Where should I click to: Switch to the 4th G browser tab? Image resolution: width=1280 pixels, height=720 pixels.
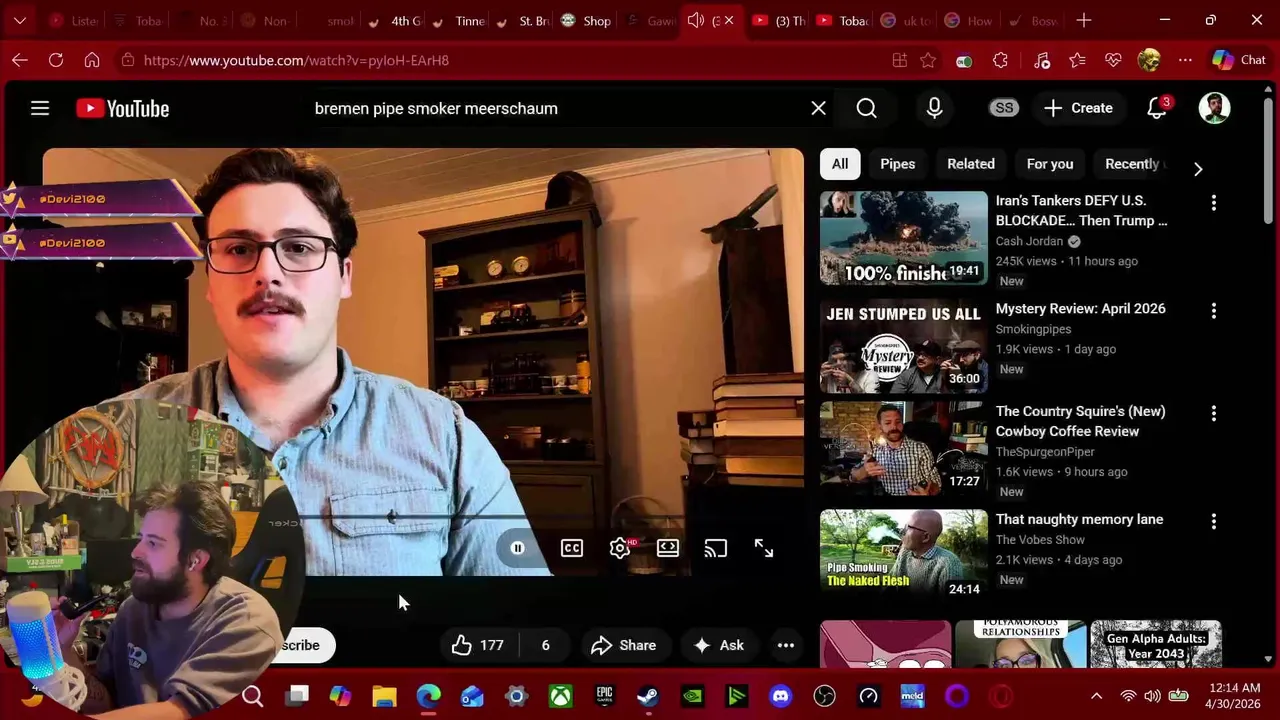(395, 20)
